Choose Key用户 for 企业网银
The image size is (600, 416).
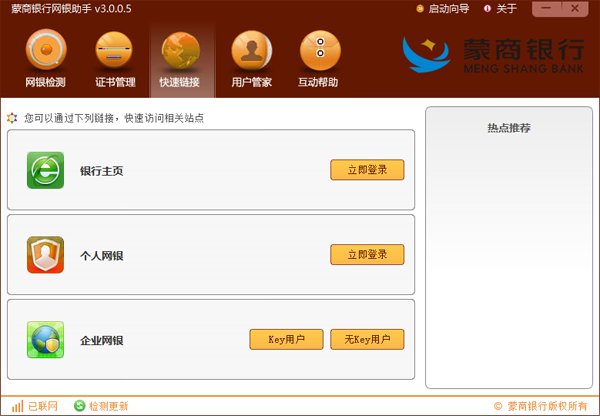(286, 339)
